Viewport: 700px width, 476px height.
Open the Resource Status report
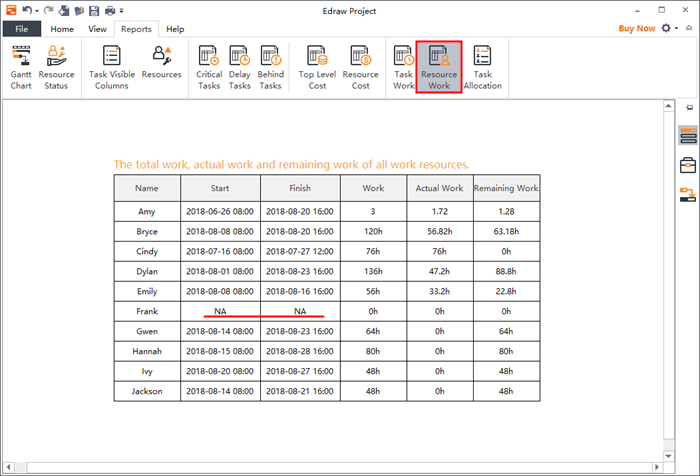56,67
